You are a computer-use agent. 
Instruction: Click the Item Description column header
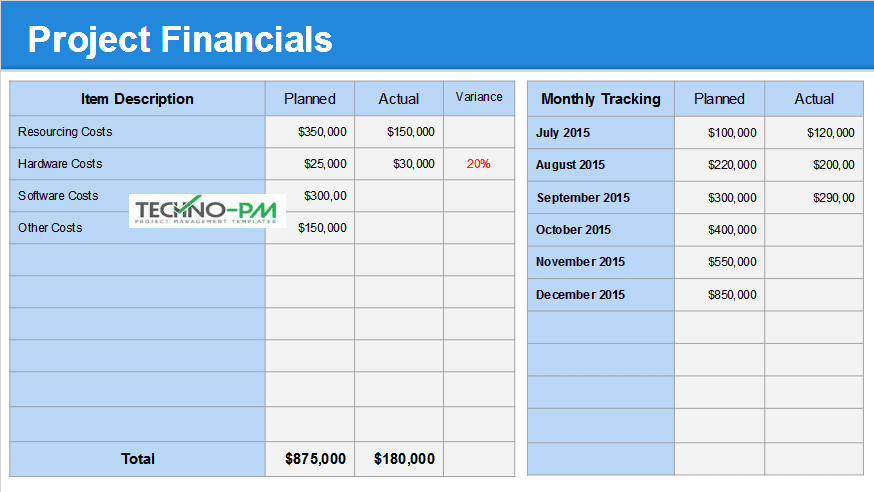137,99
